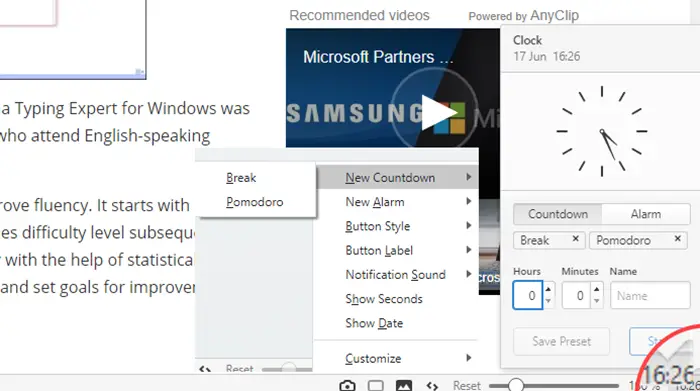
Task: Remove the Break preset with its X
Action: point(575,239)
